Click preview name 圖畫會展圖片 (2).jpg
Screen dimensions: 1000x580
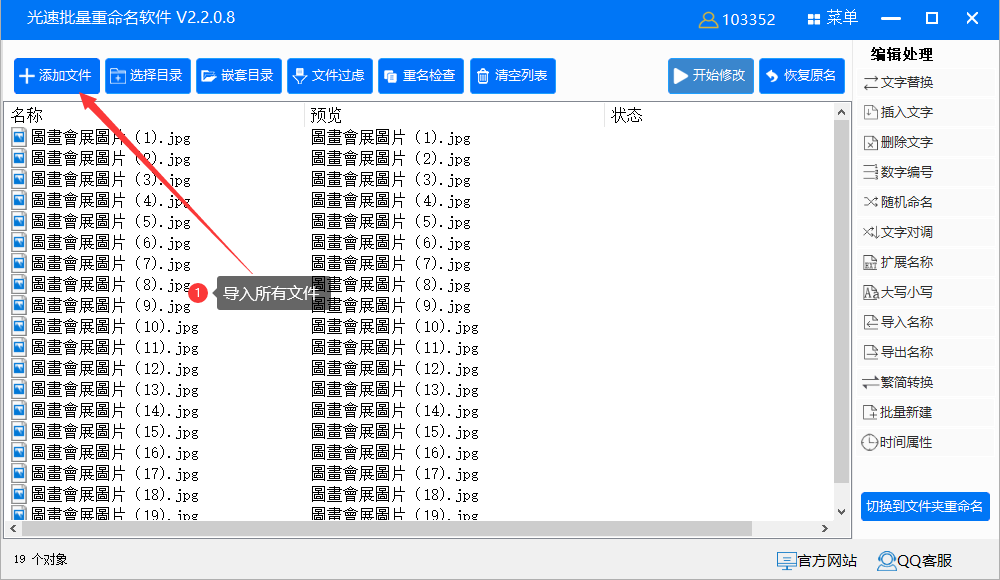tap(391, 158)
